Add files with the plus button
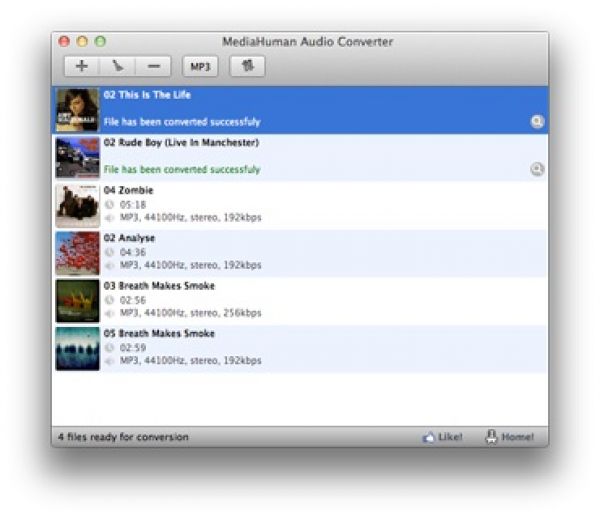The image size is (600, 518). pos(82,66)
